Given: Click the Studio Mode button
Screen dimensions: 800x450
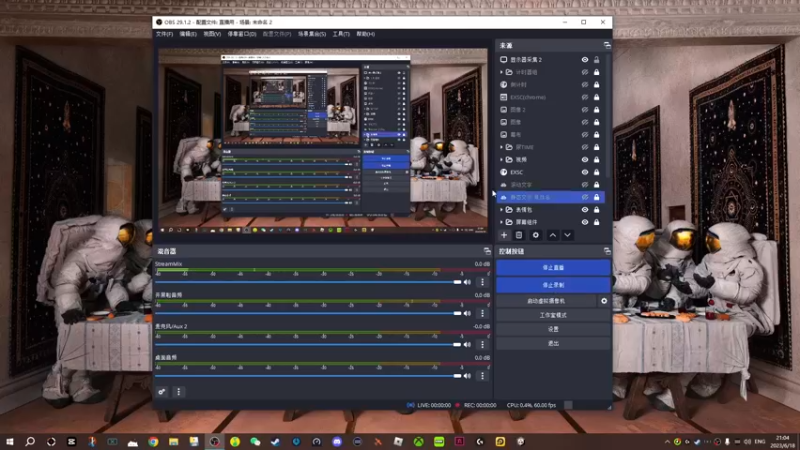Looking at the screenshot, I should (x=553, y=315).
